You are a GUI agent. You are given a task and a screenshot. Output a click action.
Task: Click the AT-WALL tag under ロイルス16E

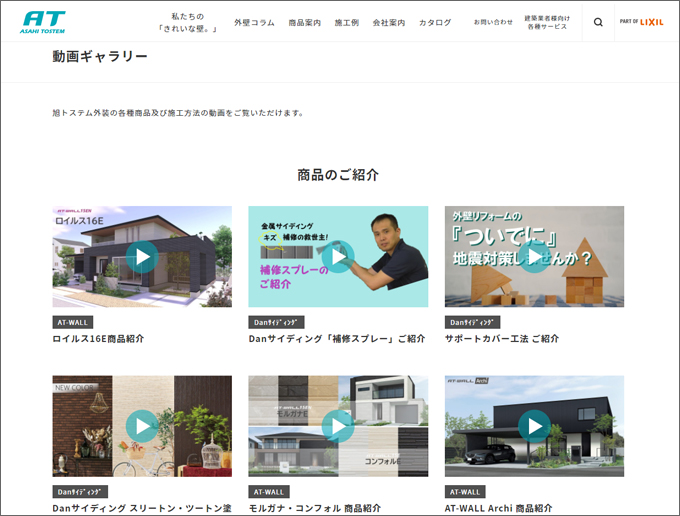point(73,322)
